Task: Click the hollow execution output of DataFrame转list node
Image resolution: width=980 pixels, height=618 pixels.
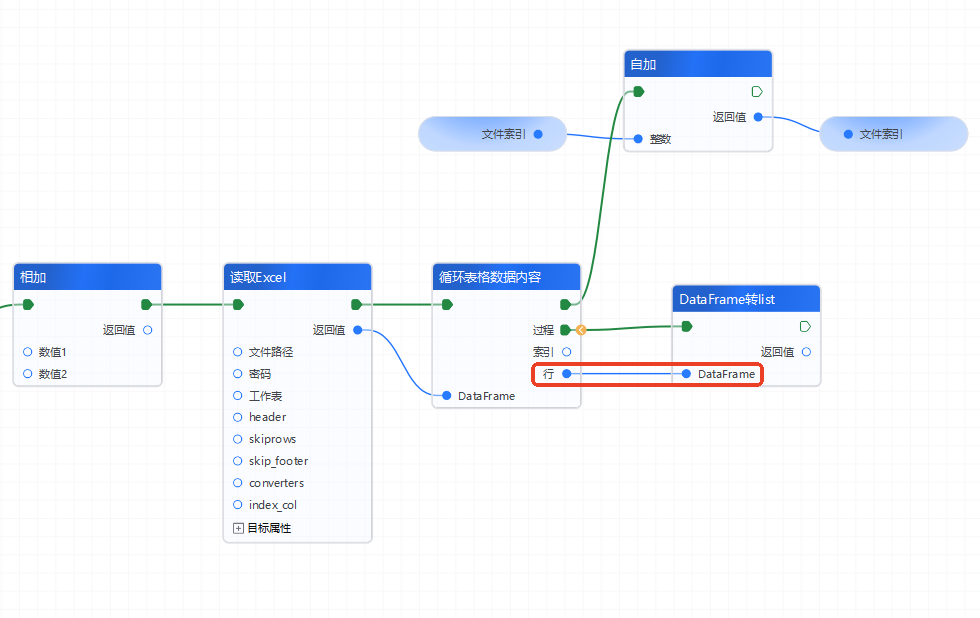Action: pyautogui.click(x=805, y=326)
